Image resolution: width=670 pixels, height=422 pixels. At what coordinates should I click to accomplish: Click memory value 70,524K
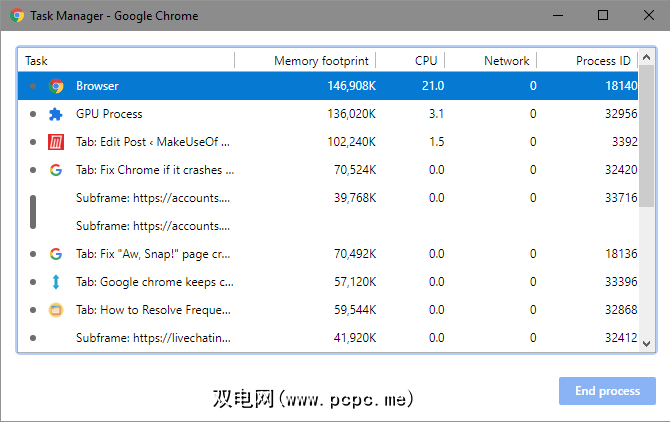point(355,170)
